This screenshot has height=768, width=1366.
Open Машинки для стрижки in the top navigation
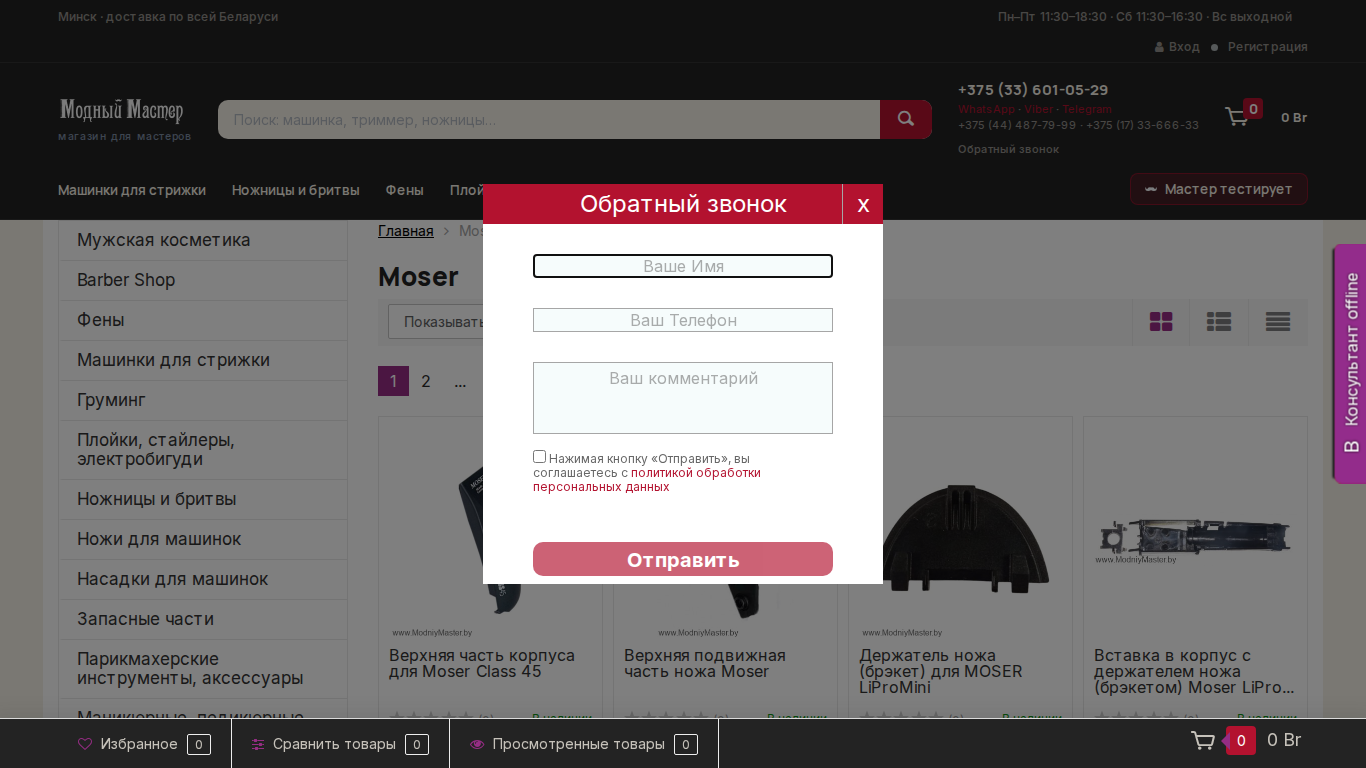[132, 190]
